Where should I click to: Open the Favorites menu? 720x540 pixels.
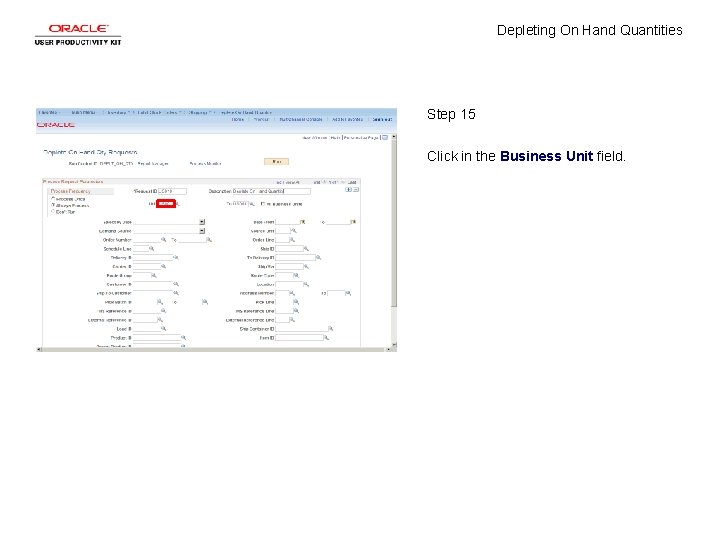(49, 112)
